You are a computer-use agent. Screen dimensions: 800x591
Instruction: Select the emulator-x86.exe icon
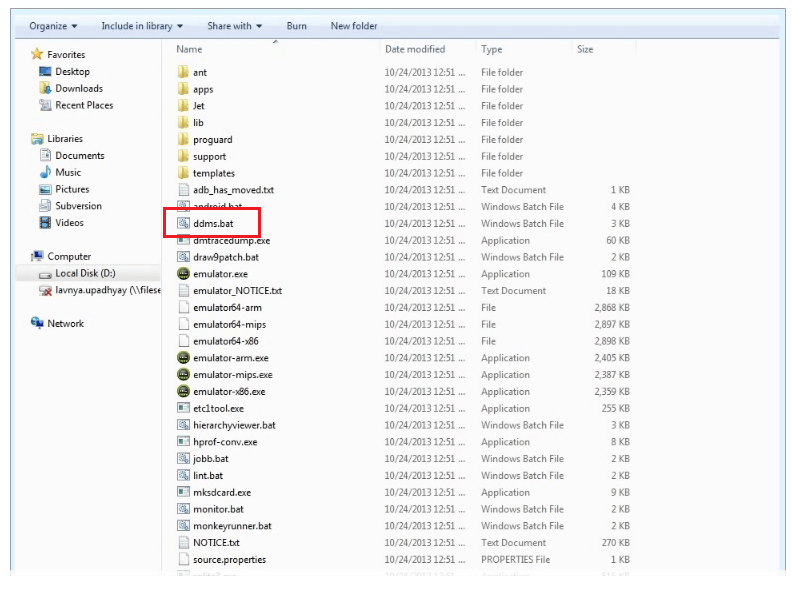click(183, 391)
